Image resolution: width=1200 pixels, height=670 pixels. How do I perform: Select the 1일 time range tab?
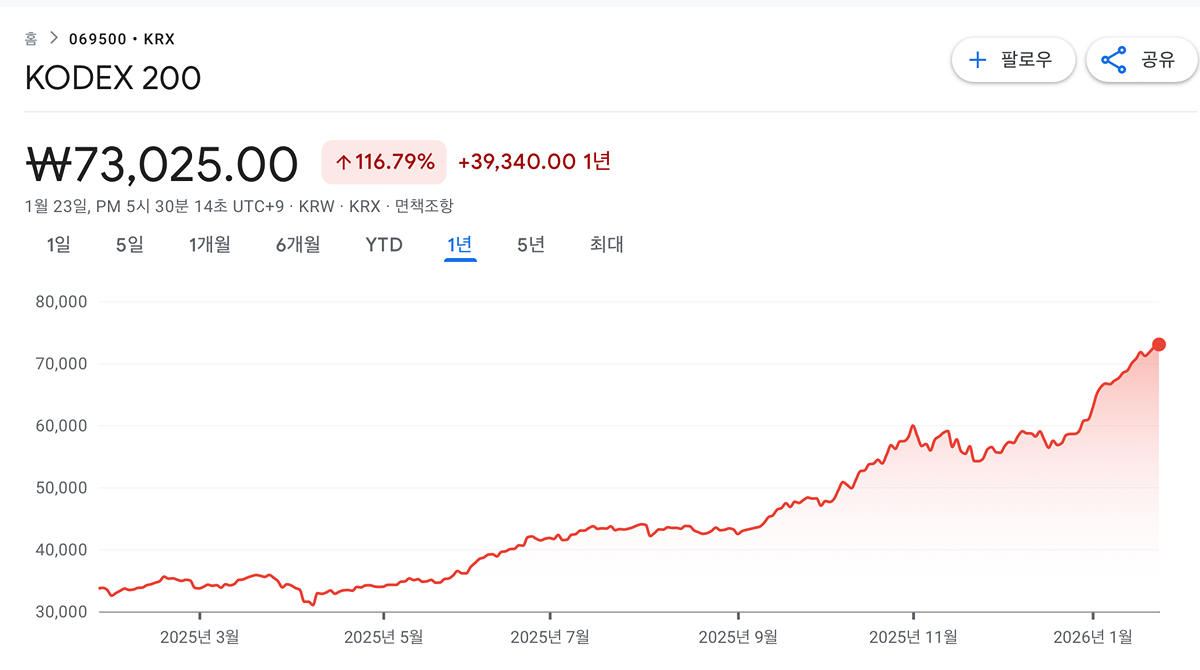tap(59, 244)
